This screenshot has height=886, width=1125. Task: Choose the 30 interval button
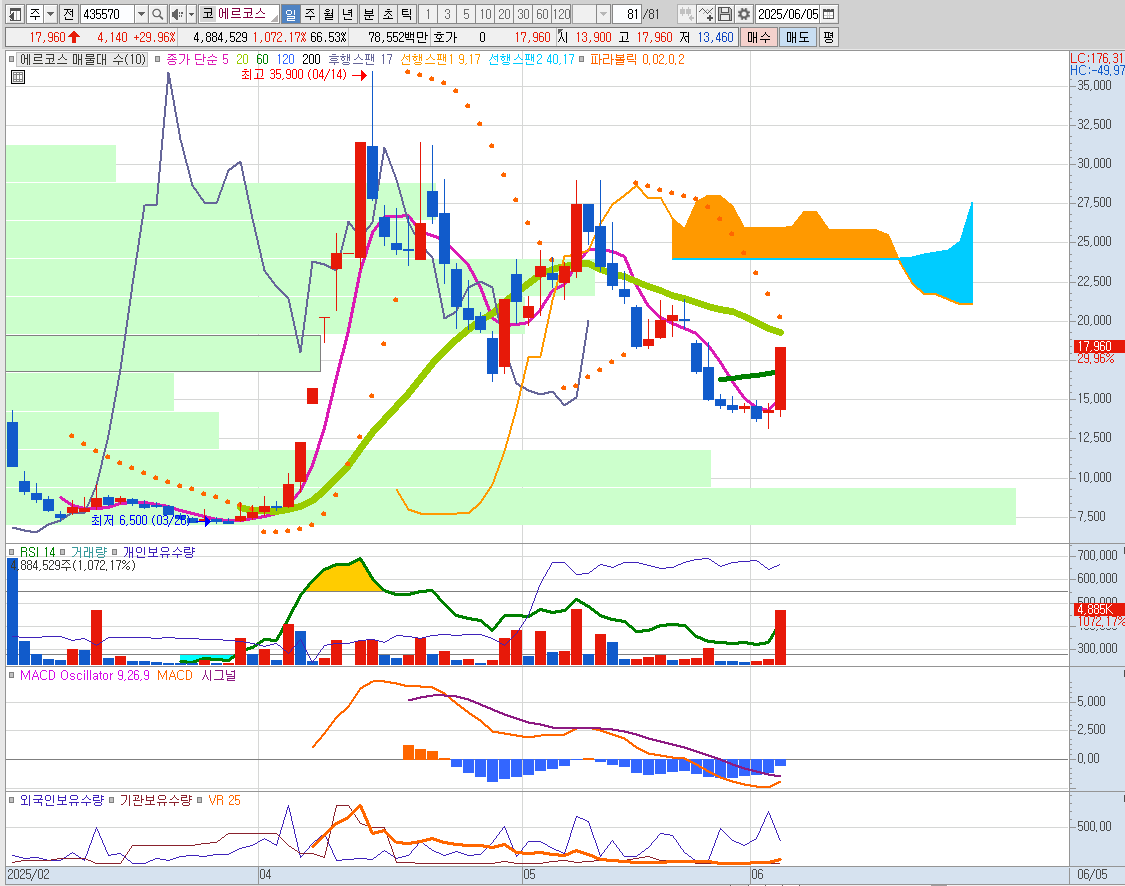pyautogui.click(x=524, y=14)
